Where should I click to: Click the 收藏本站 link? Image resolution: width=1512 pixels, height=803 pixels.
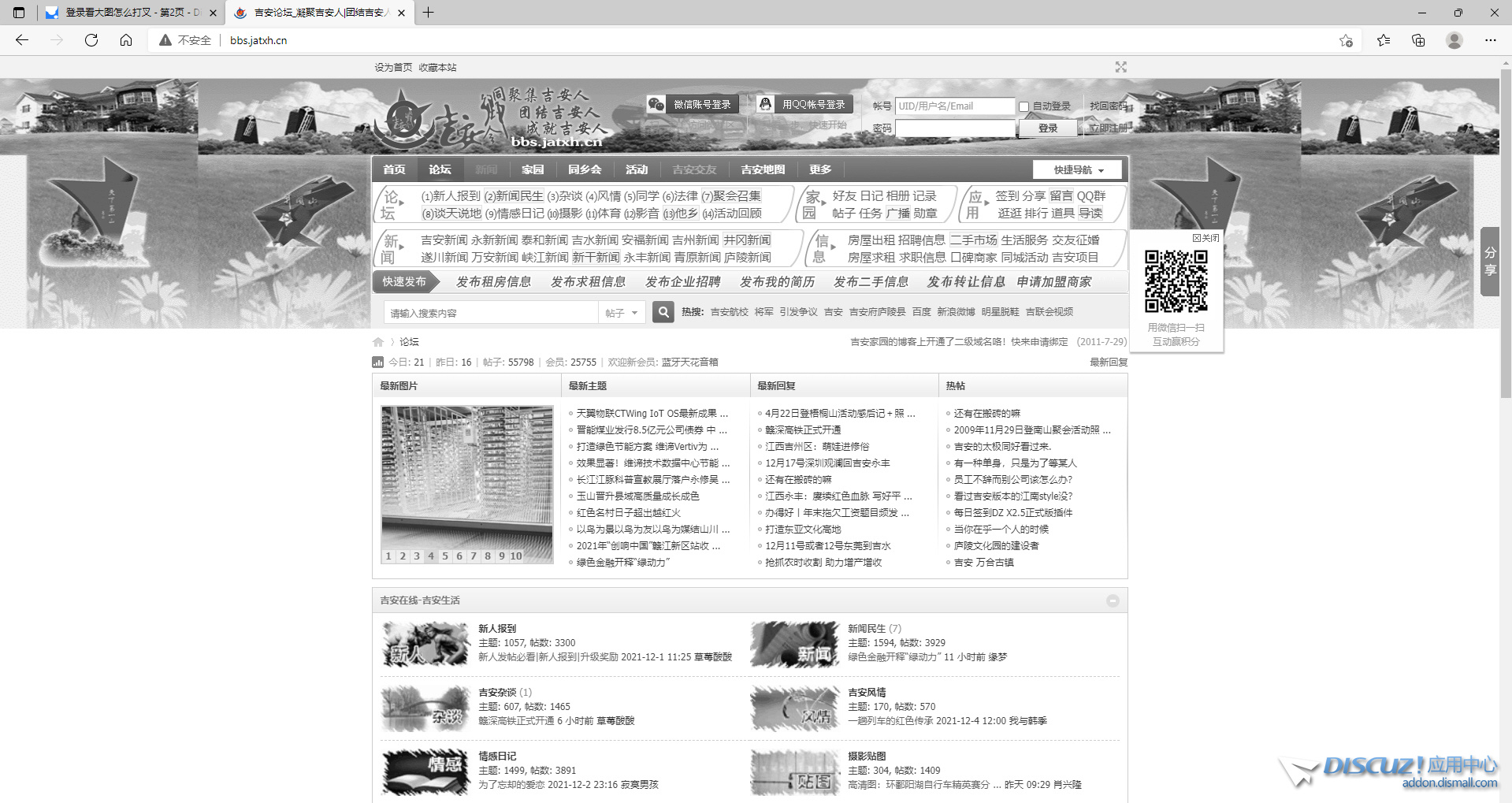click(x=437, y=68)
